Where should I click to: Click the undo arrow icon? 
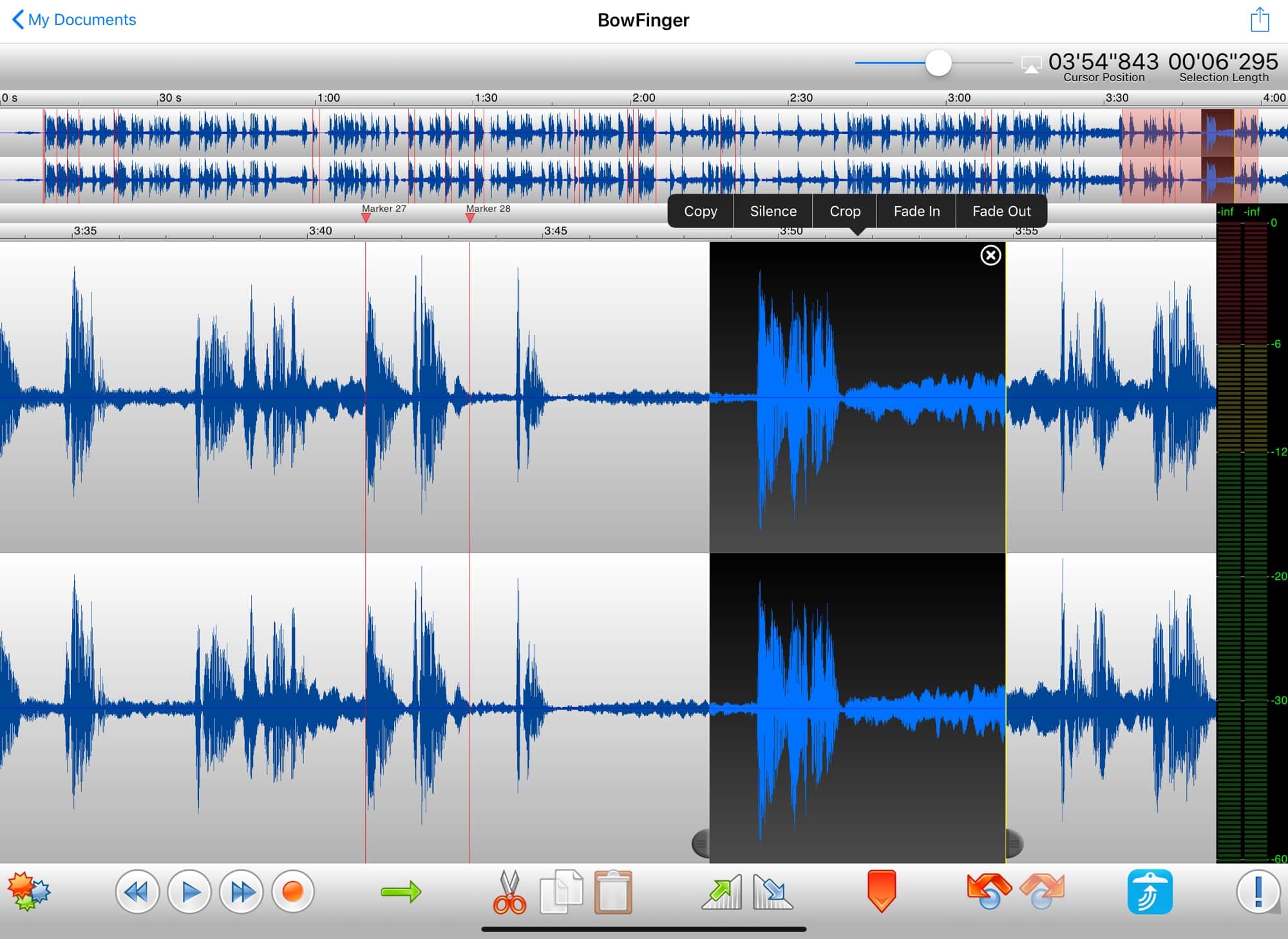(989, 891)
